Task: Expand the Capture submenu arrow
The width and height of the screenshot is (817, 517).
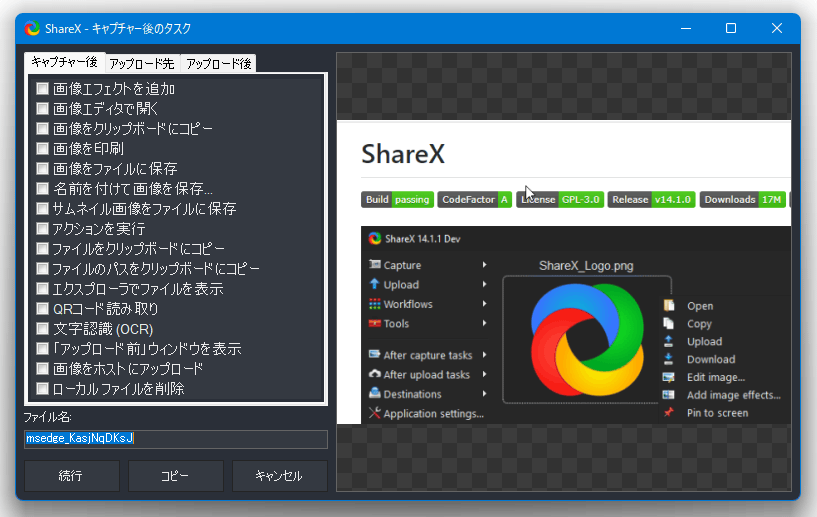Action: [485, 265]
